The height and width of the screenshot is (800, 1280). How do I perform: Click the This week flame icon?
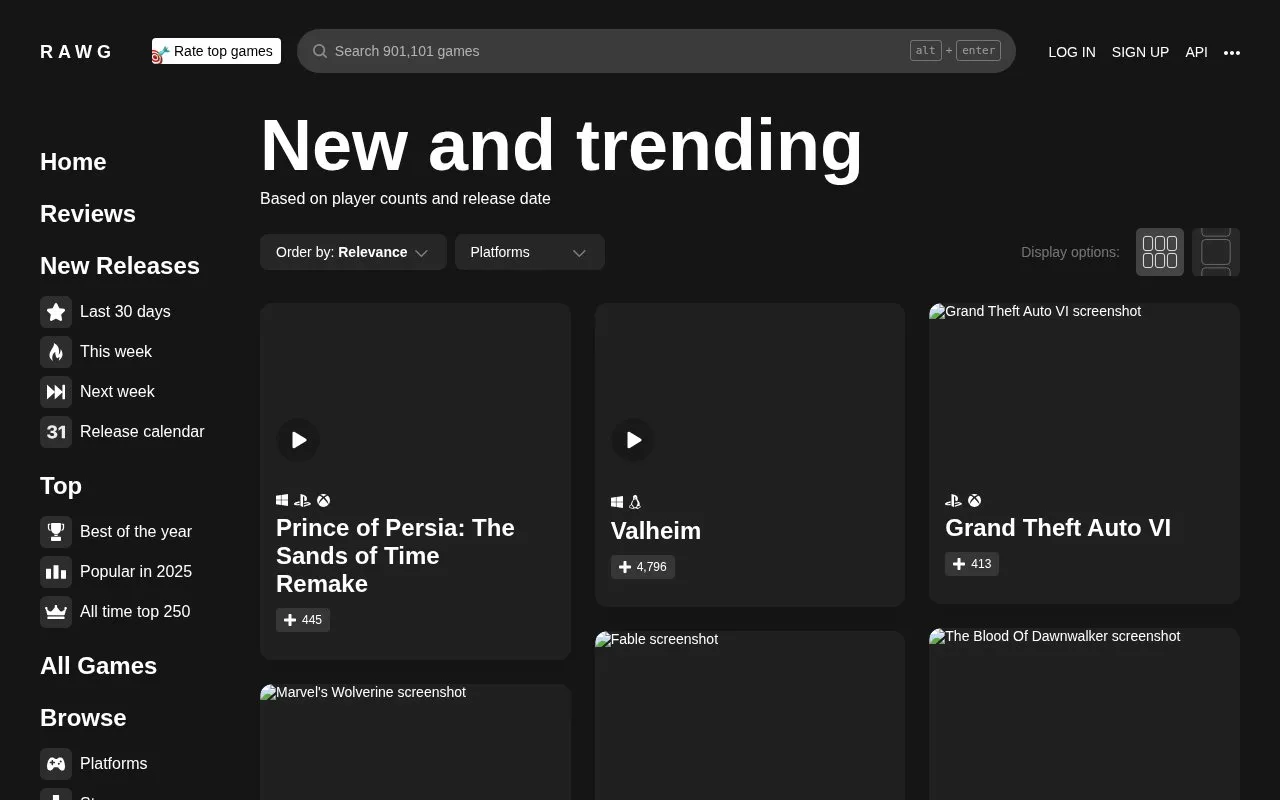coord(56,352)
